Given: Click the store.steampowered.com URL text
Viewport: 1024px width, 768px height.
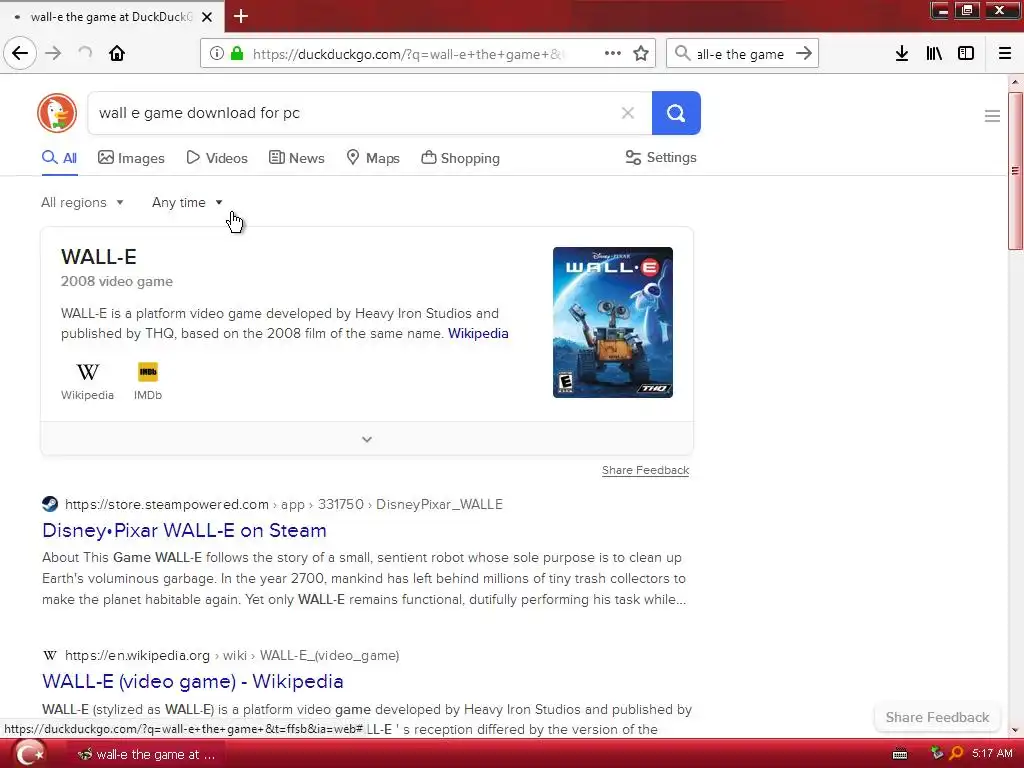Looking at the screenshot, I should (167, 504).
